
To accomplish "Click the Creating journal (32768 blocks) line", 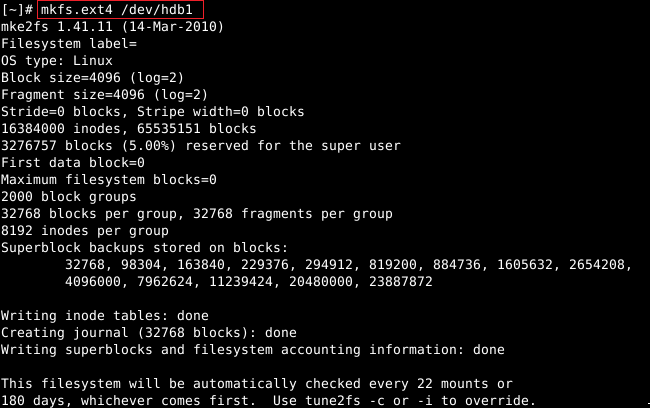I will pyautogui.click(x=149, y=333).
